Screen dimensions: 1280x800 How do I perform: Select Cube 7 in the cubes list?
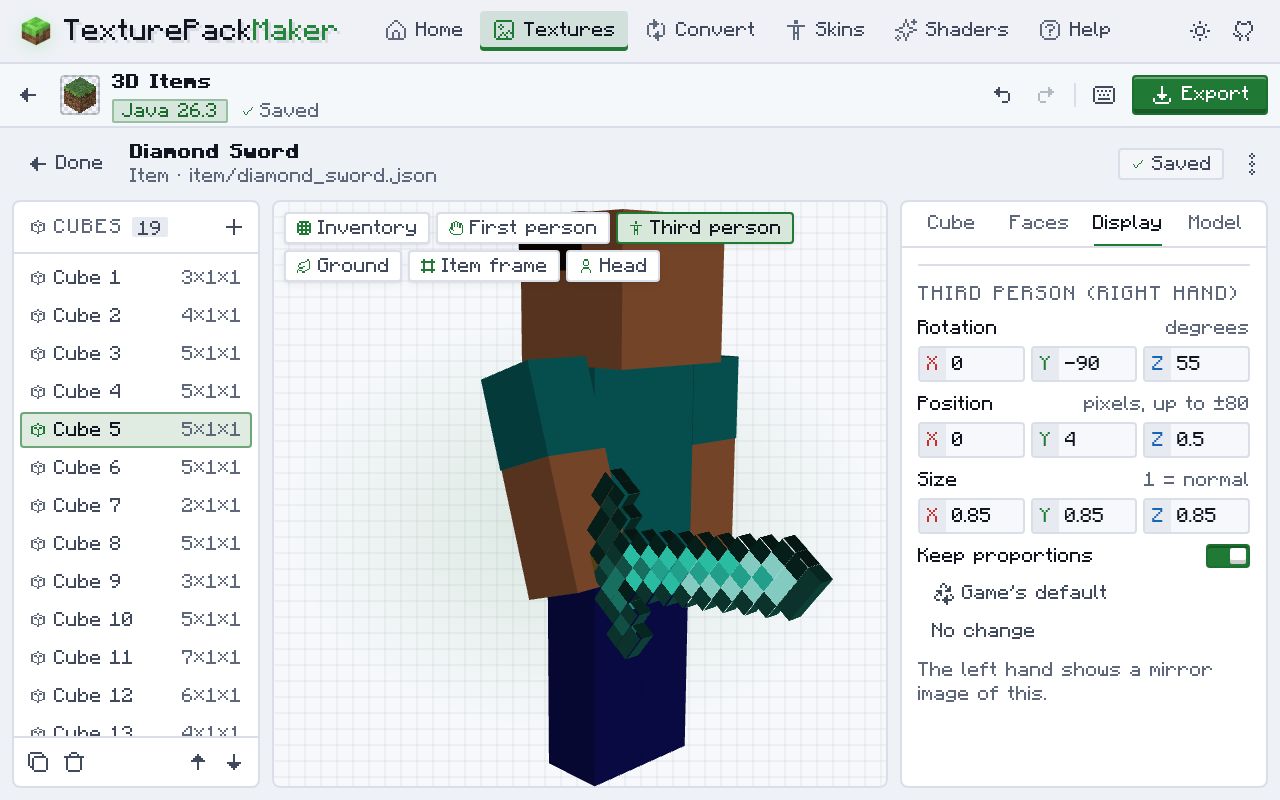(136, 506)
